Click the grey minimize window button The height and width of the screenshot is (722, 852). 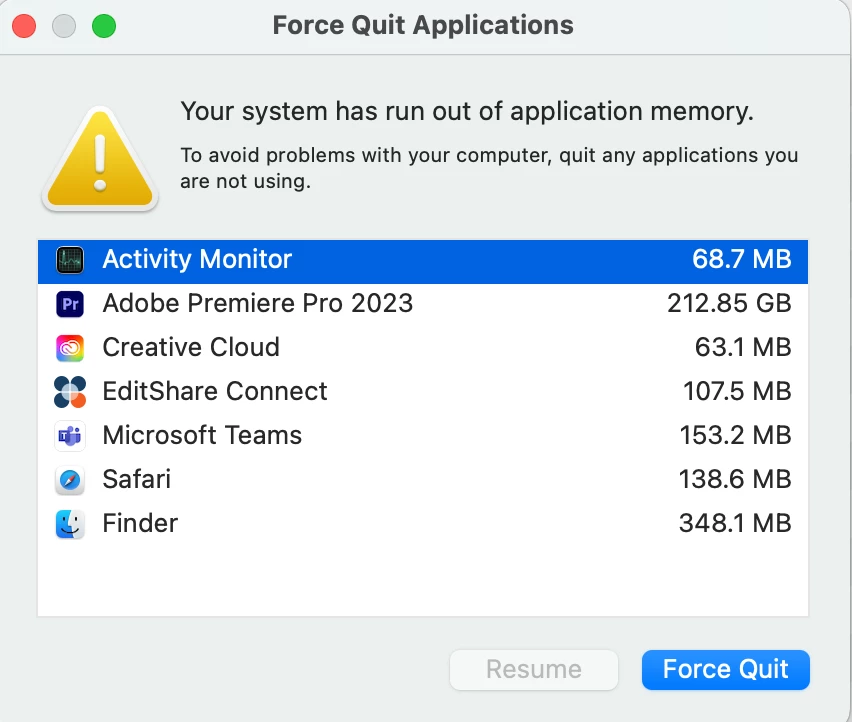click(x=64, y=26)
